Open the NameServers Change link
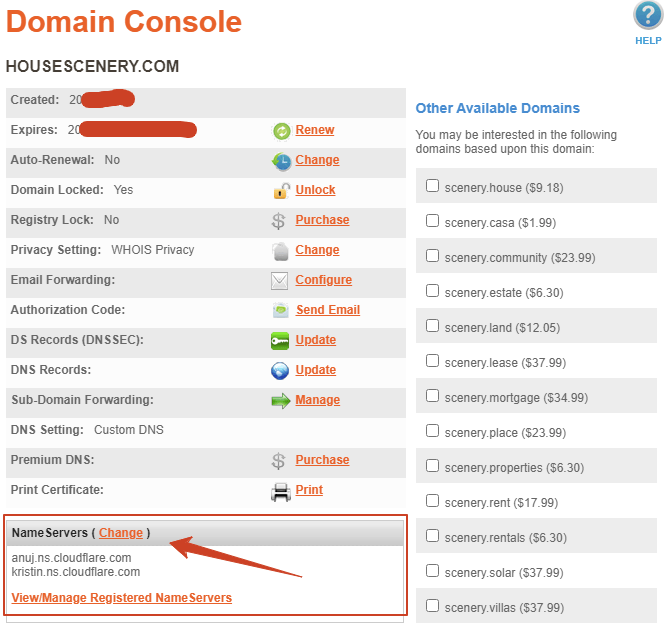The width and height of the screenshot is (664, 628). 120,533
